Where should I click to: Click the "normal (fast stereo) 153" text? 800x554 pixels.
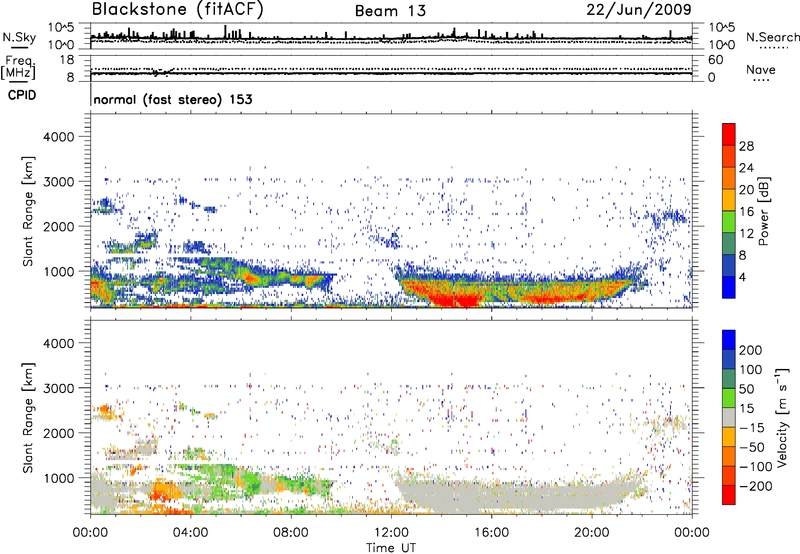coord(173,100)
